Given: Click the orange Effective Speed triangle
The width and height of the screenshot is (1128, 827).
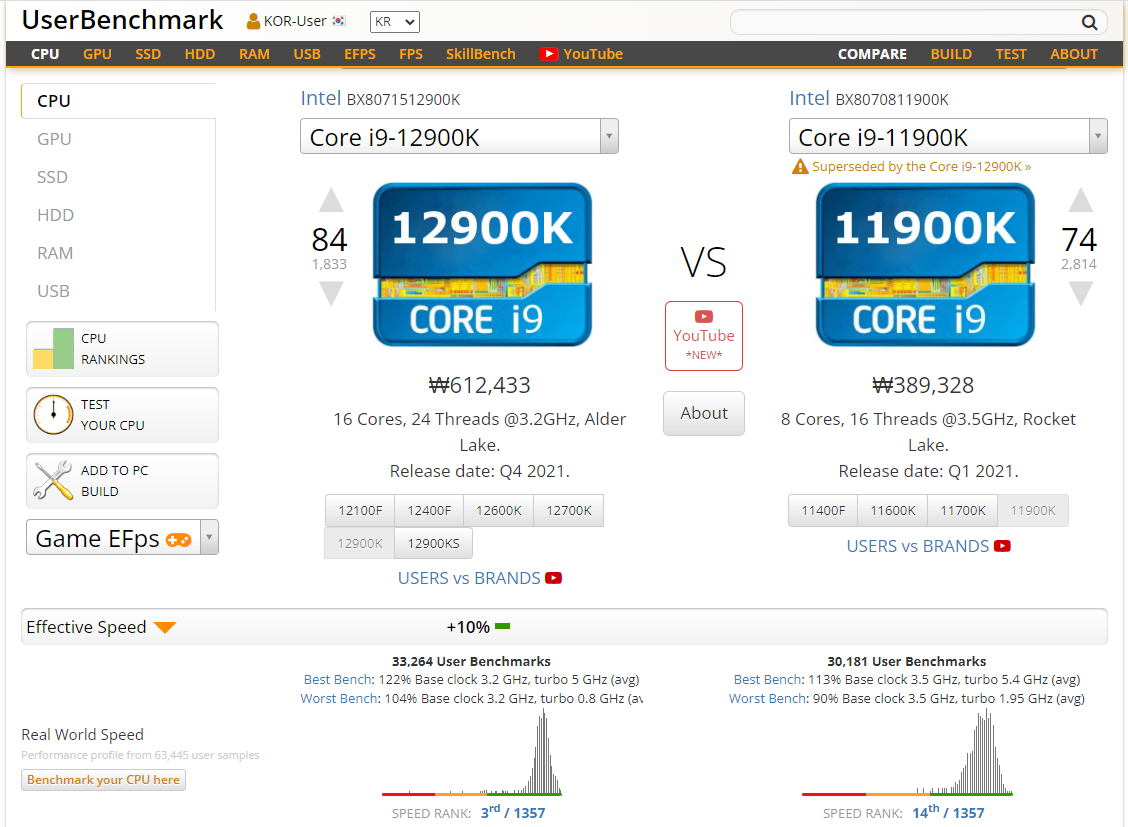Looking at the screenshot, I should coord(165,628).
